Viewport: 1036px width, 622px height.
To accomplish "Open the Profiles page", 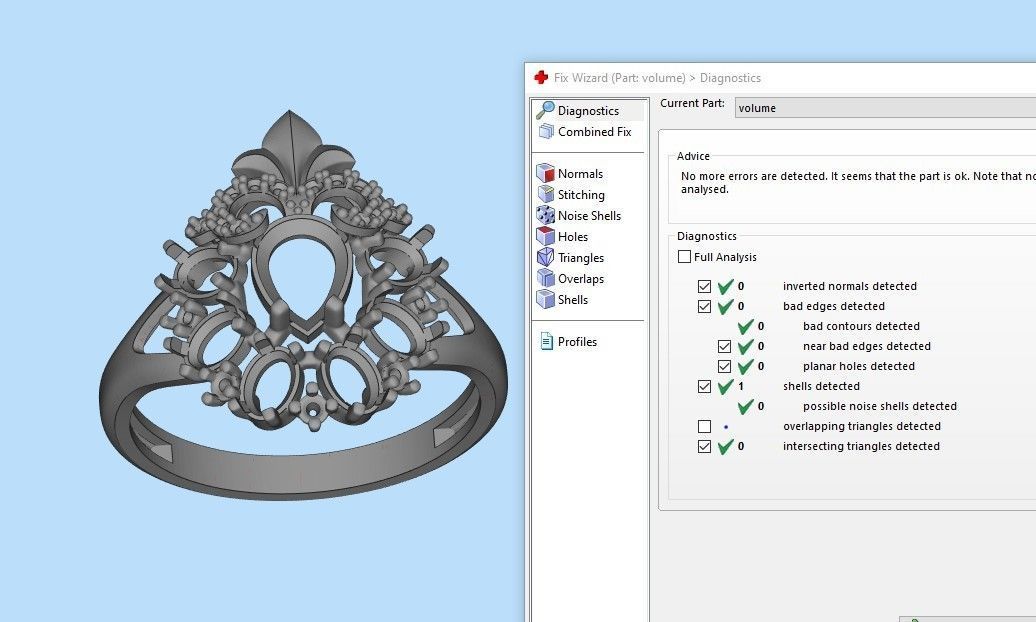I will coord(577,342).
